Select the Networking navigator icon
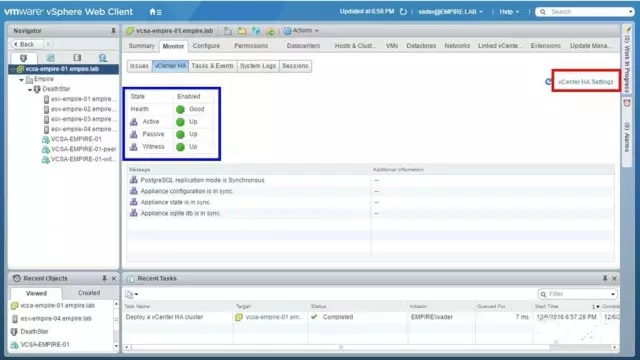 tap(103, 58)
